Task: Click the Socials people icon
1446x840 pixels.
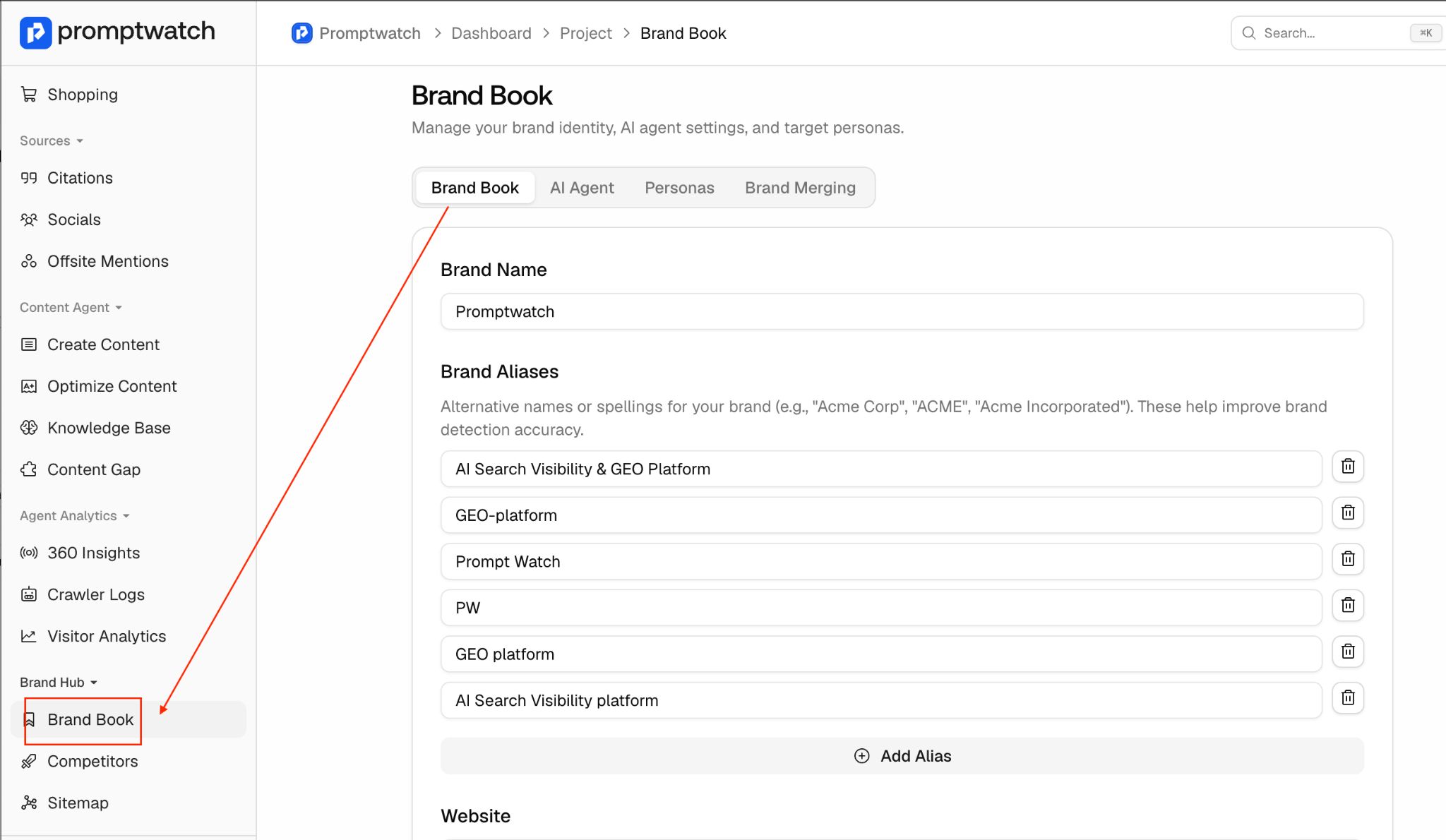Action: coord(28,220)
